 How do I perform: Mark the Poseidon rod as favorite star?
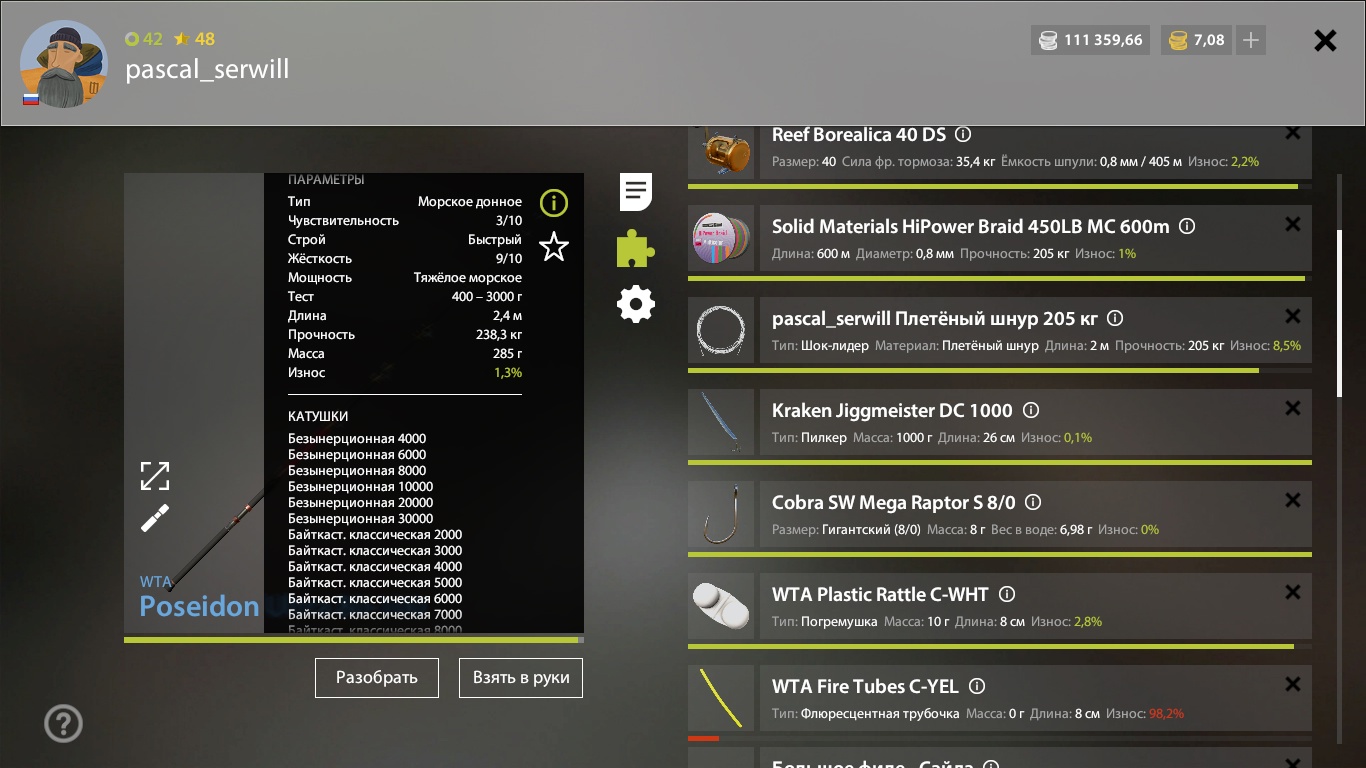tap(553, 246)
